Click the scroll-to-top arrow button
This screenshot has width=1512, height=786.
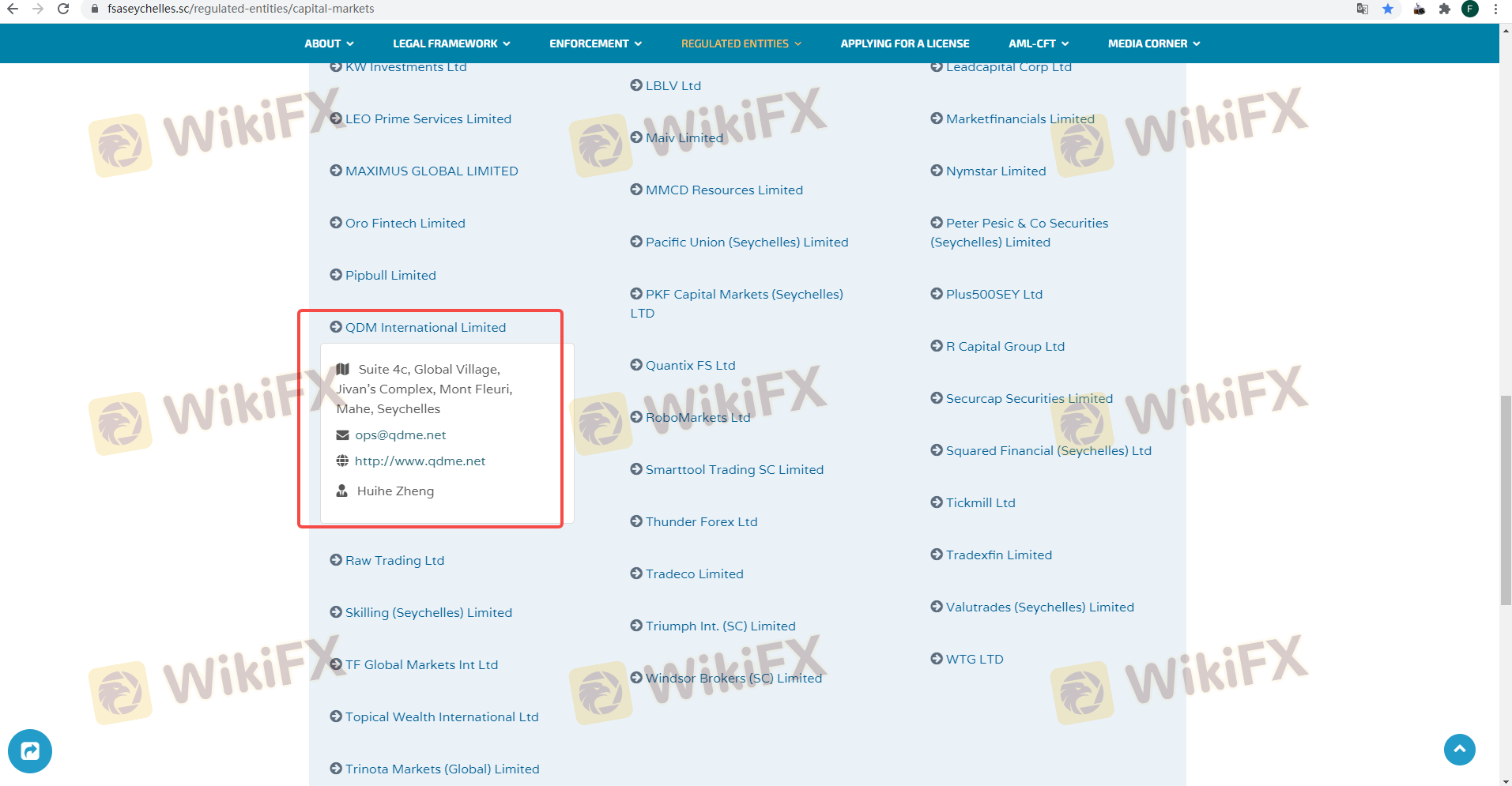pyautogui.click(x=1459, y=749)
